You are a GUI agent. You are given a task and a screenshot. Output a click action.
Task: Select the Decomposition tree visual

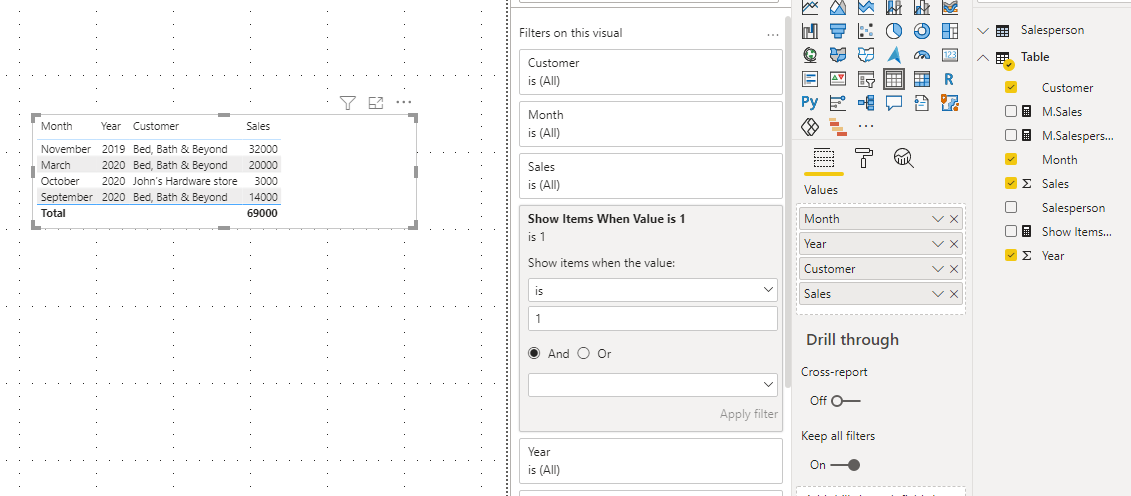pyautogui.click(x=866, y=102)
